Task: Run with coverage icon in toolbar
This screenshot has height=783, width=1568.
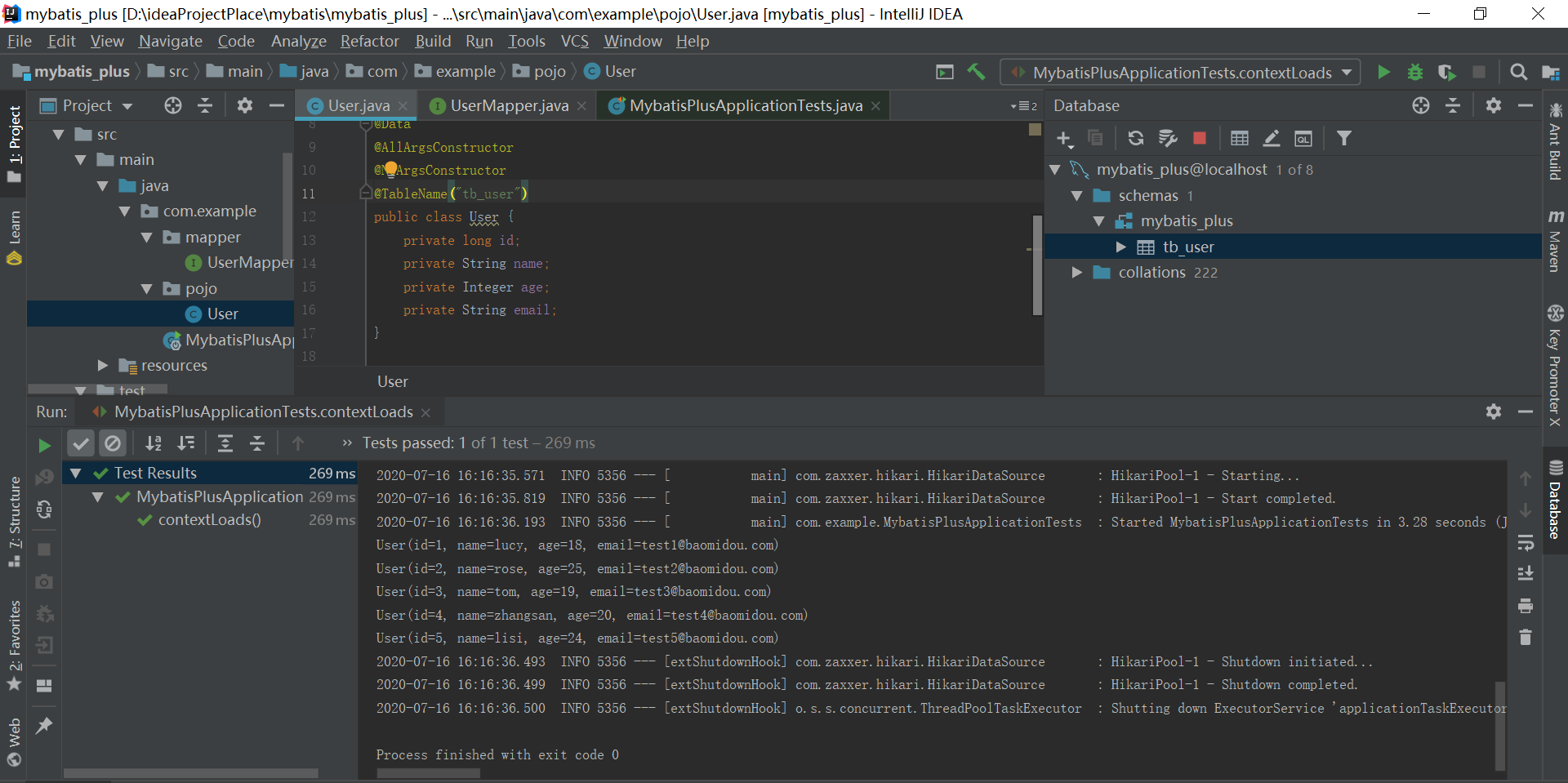Action: tap(1446, 73)
